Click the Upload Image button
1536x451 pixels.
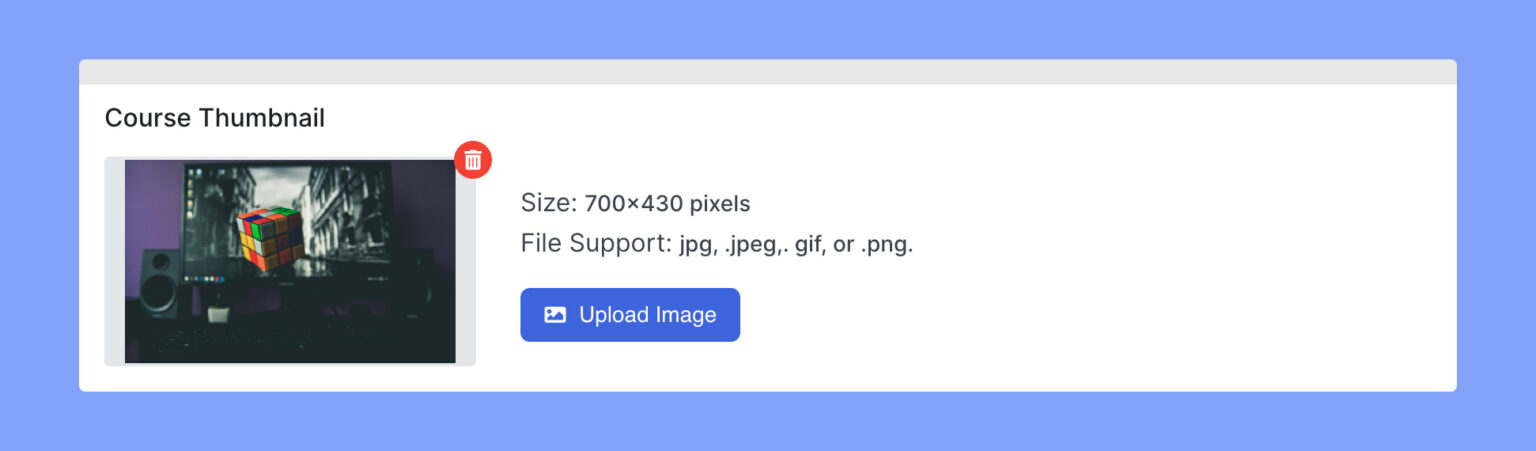630,315
